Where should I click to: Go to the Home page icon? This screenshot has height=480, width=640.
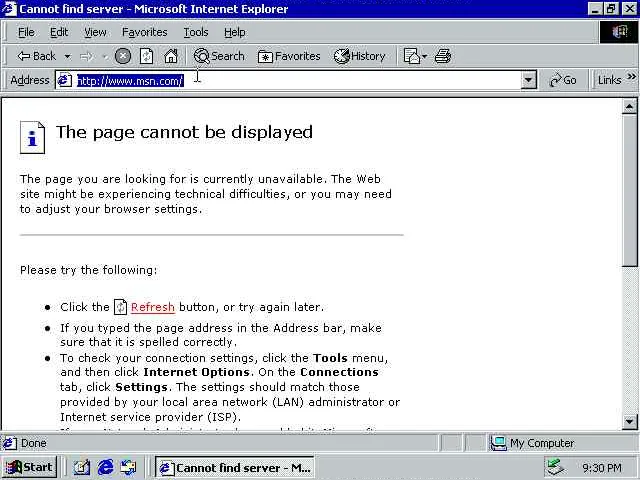coord(171,56)
